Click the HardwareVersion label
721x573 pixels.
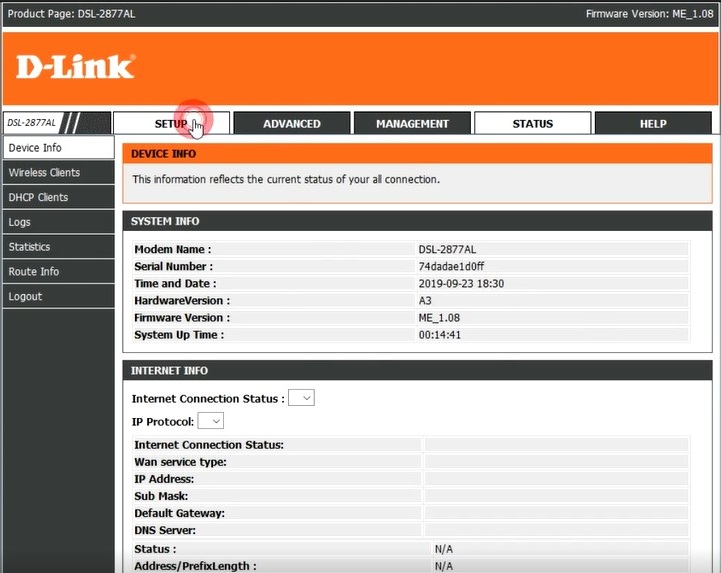tap(182, 300)
